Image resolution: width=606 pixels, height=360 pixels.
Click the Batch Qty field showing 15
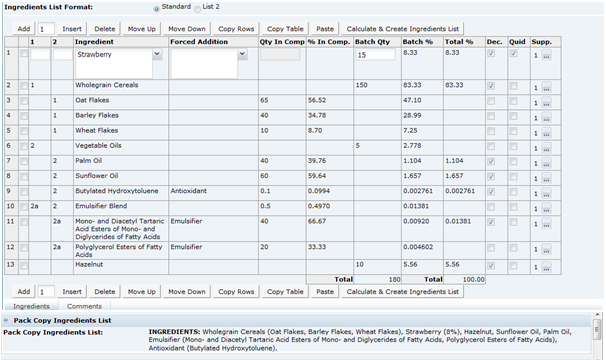pos(375,55)
